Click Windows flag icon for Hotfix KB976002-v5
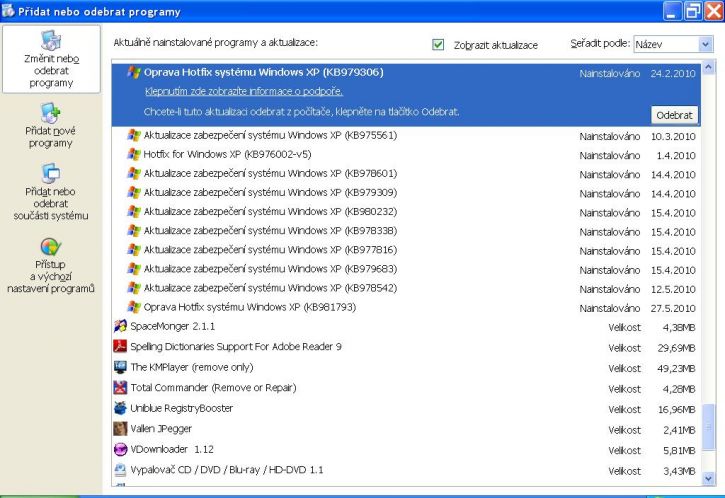Screen dimensions: 725x498 tap(134, 154)
